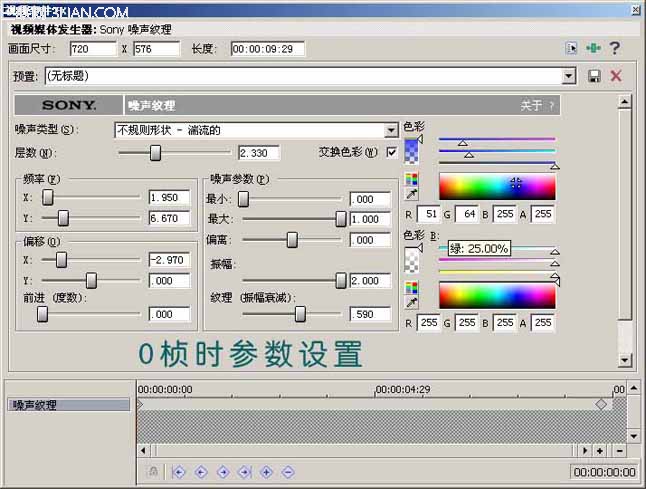Click timeline vertical scroll up arrow
Image resolution: width=646 pixels, height=489 pixels.
pos(634,388)
